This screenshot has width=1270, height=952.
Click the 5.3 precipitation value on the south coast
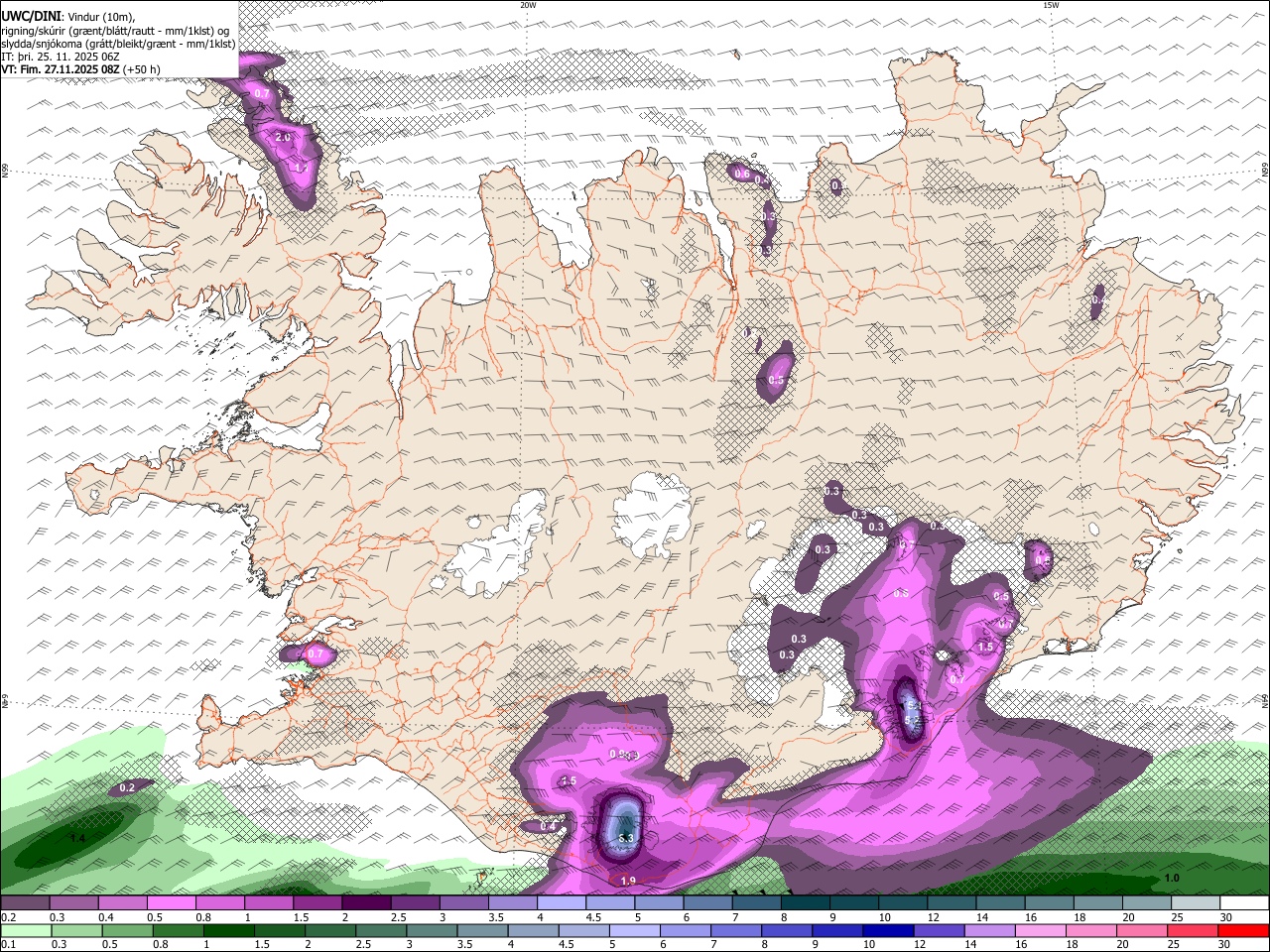click(625, 839)
